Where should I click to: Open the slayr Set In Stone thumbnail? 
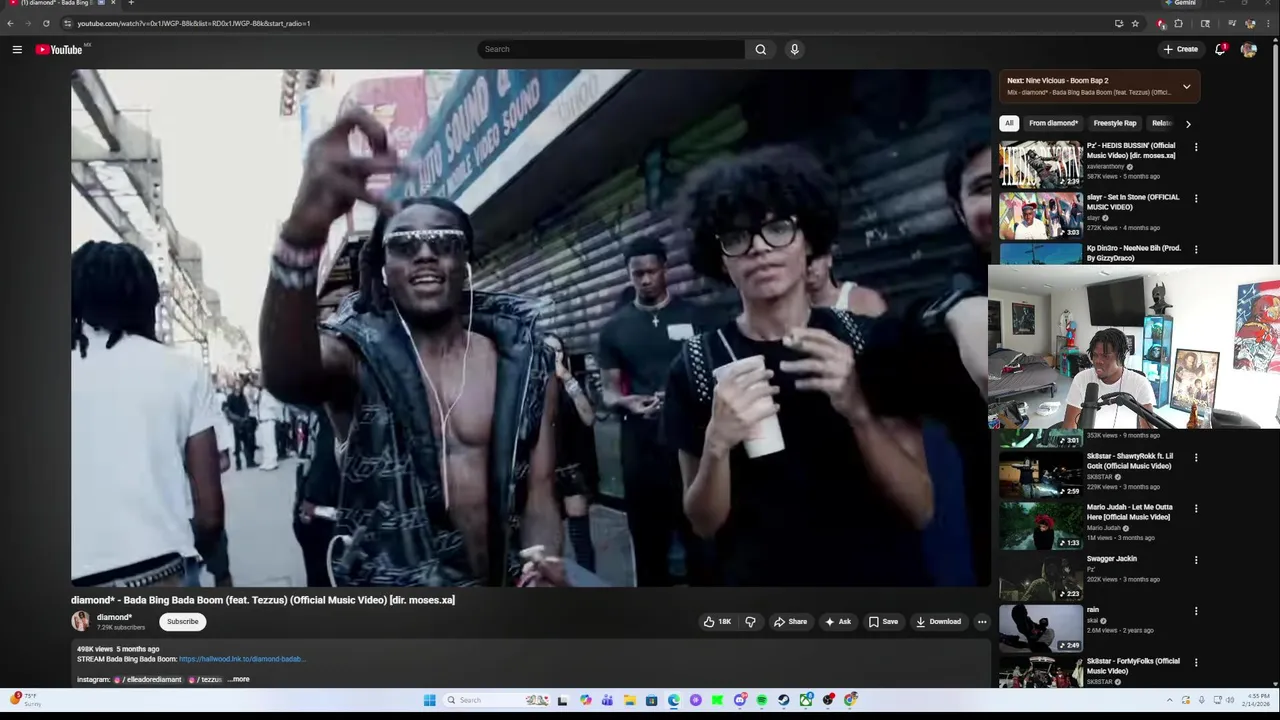pos(1040,215)
